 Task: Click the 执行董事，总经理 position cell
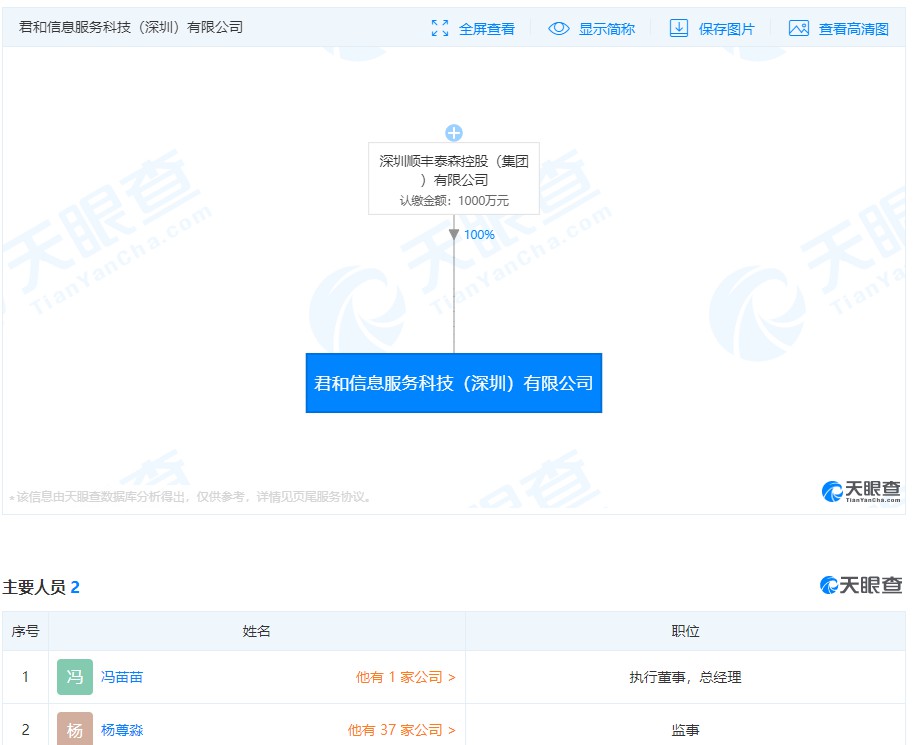(x=686, y=677)
